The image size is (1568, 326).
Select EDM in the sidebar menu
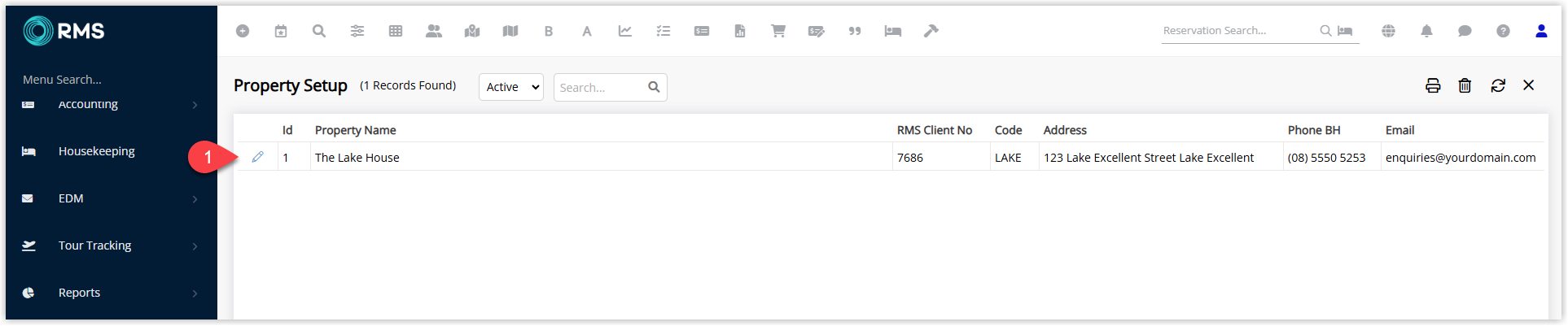(x=111, y=198)
